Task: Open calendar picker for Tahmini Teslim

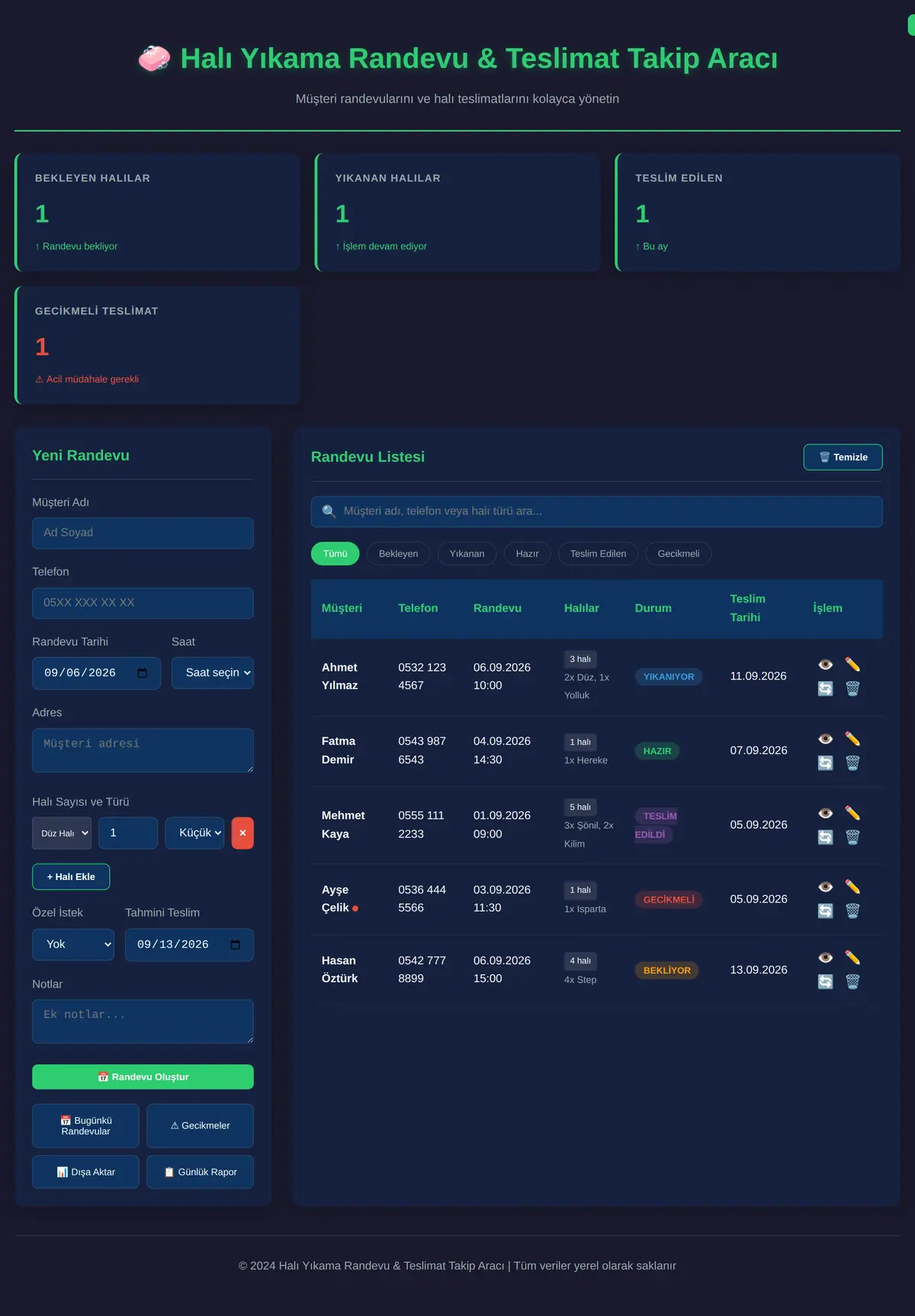Action: [236, 945]
